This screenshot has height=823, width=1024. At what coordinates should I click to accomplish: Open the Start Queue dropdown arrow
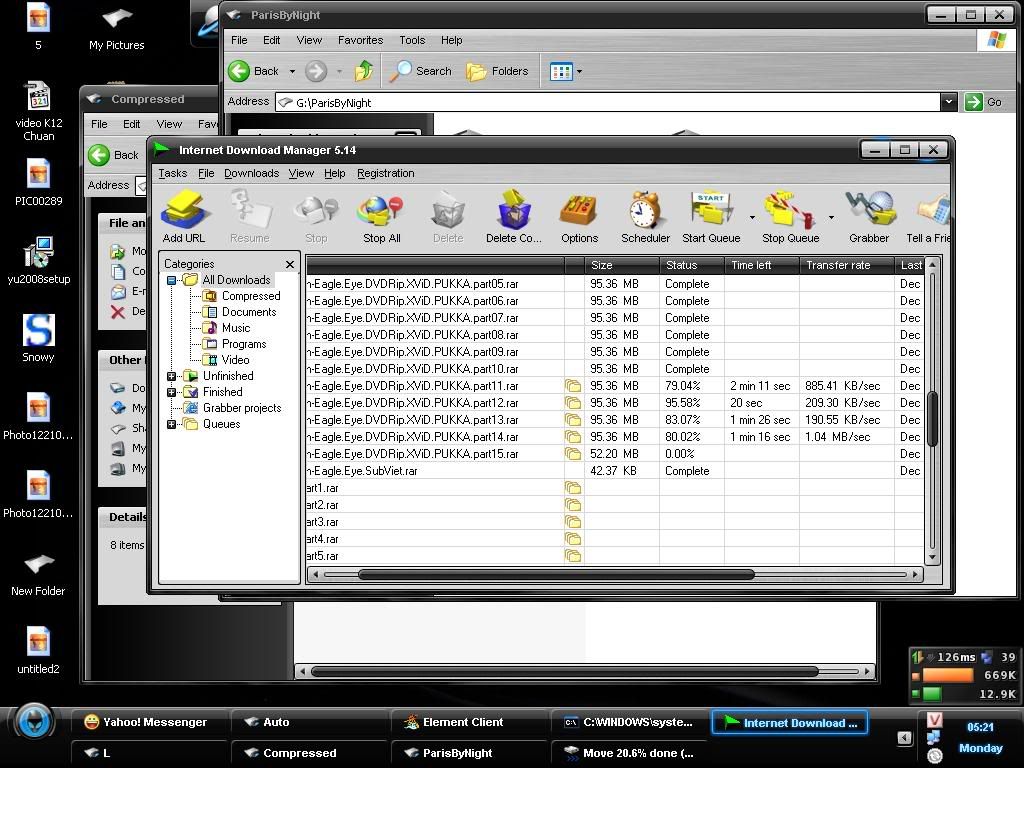752,217
